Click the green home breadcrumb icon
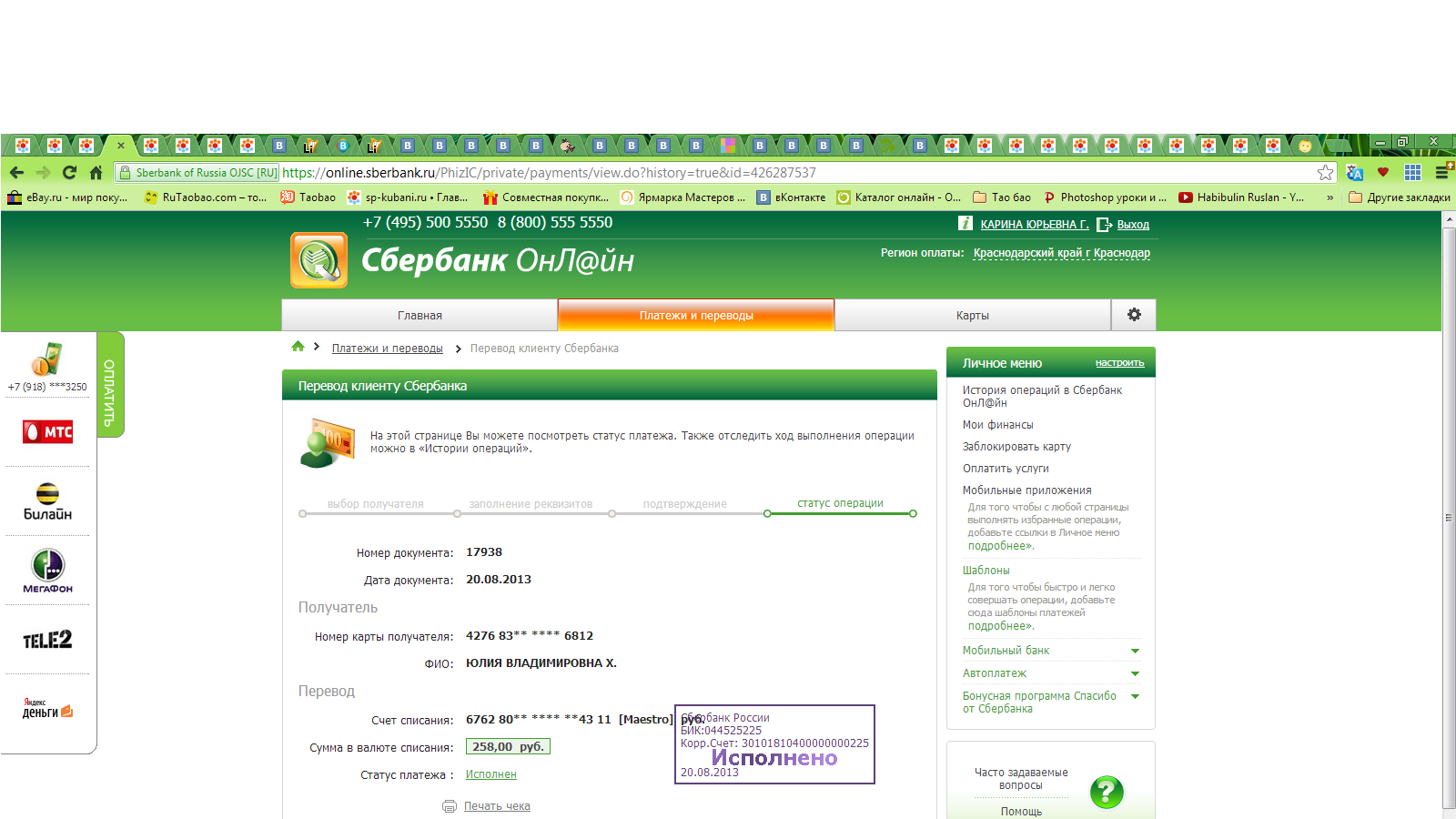This screenshot has width=1456, height=819. (298, 347)
